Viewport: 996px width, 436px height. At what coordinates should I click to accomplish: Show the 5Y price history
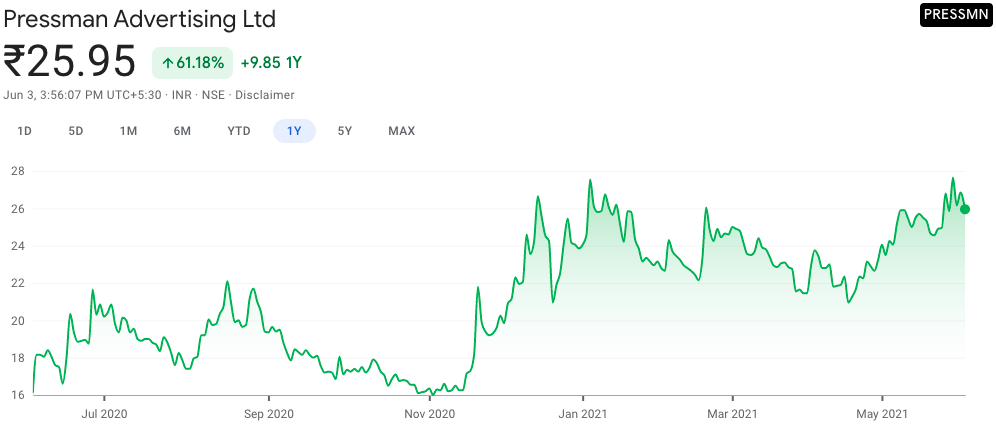tap(344, 132)
